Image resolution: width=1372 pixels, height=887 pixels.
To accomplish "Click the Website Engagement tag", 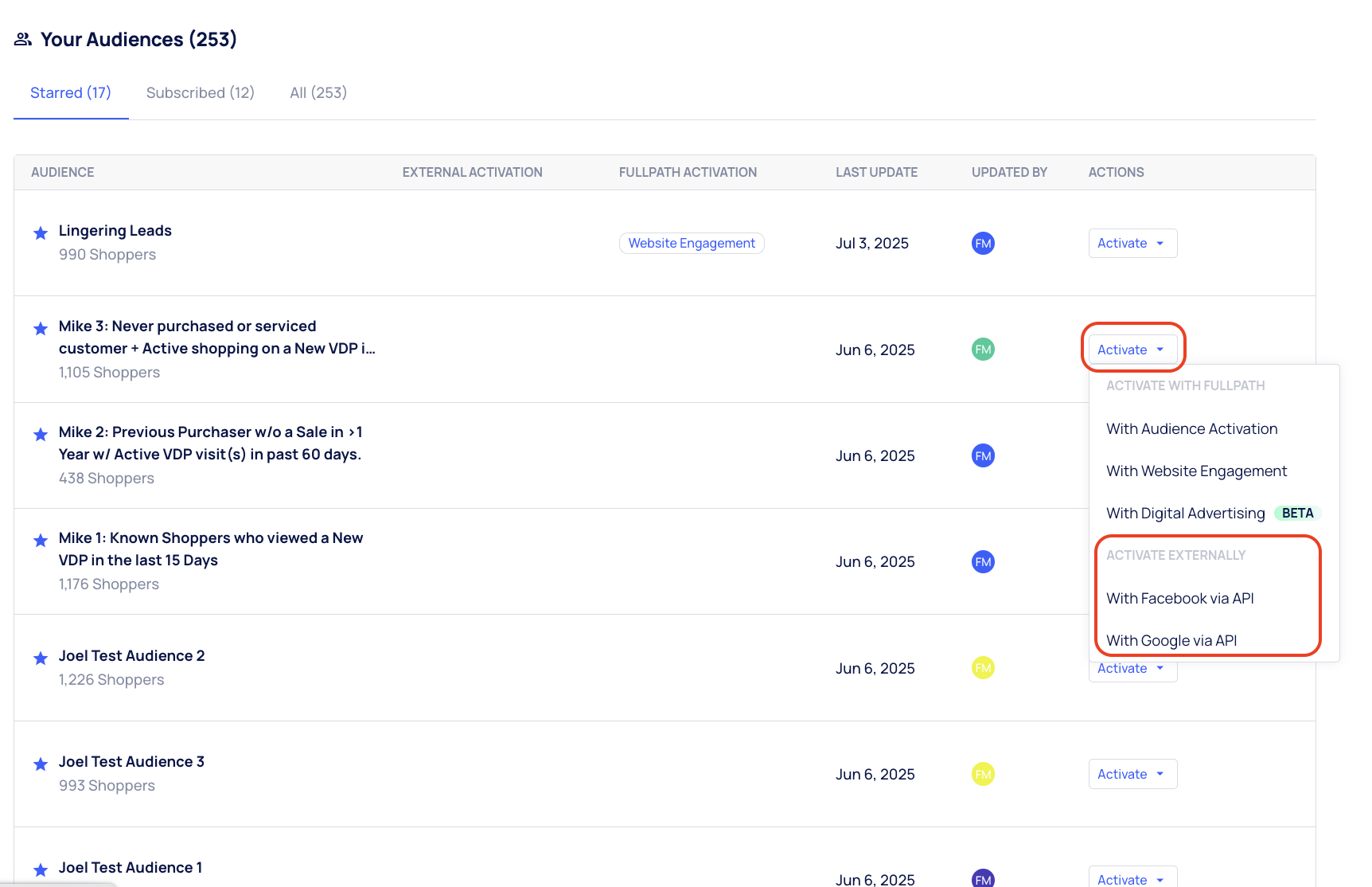I will click(692, 244).
